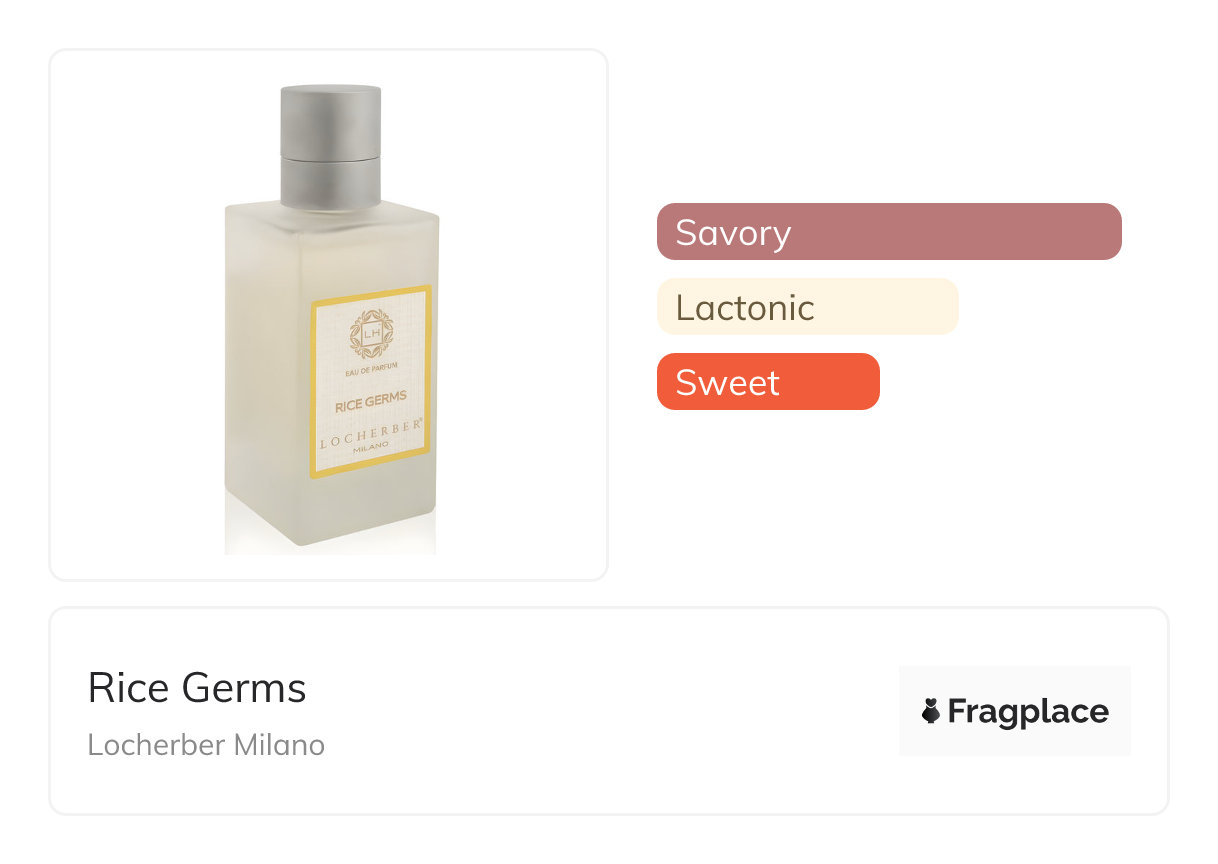The height and width of the screenshot is (864, 1218).
Task: Click the Rice Germs perfume title
Action: (x=197, y=688)
